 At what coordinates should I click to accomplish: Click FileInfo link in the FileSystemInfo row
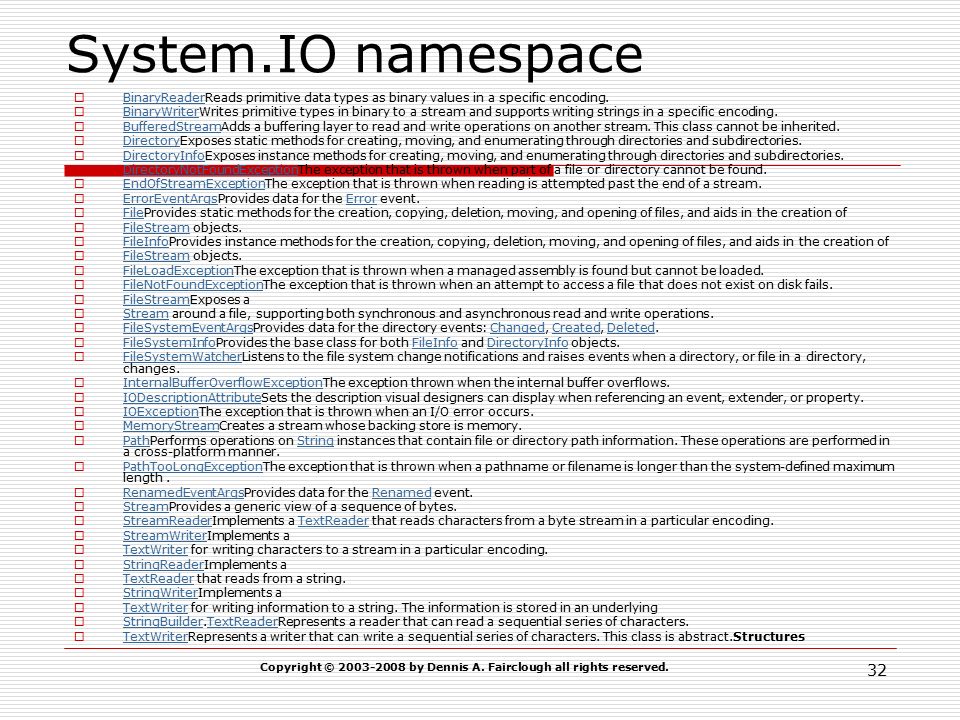click(435, 343)
